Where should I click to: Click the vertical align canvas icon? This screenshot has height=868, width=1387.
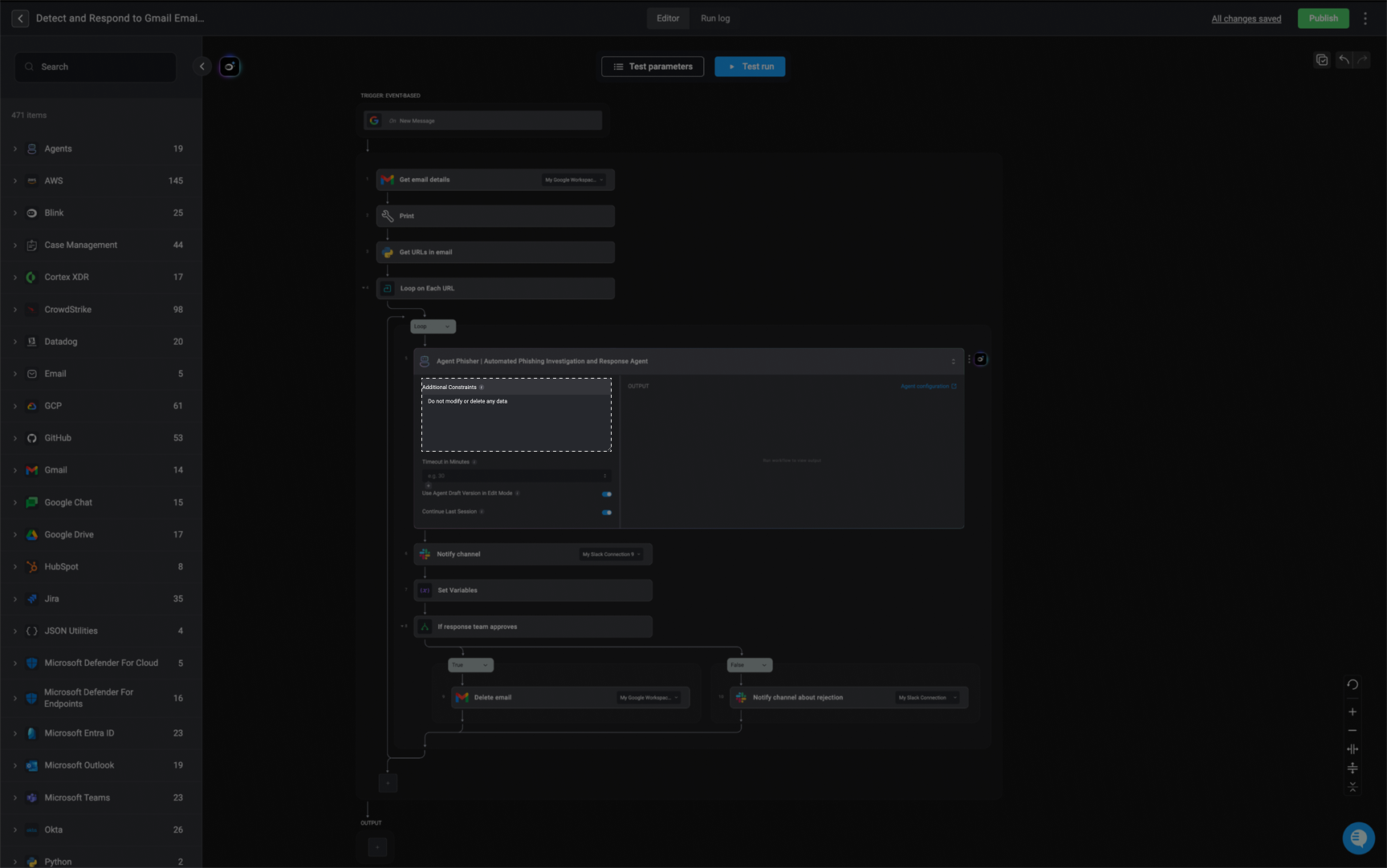point(1352,769)
